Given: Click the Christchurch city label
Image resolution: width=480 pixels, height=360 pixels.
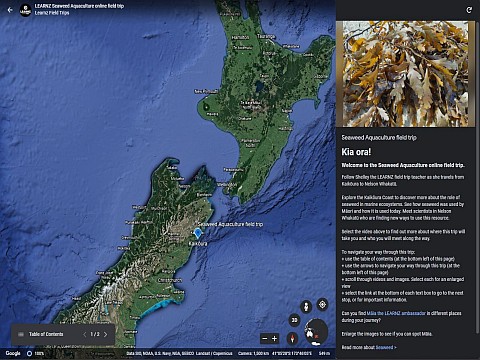Looking at the screenshot, I should coord(170,280).
